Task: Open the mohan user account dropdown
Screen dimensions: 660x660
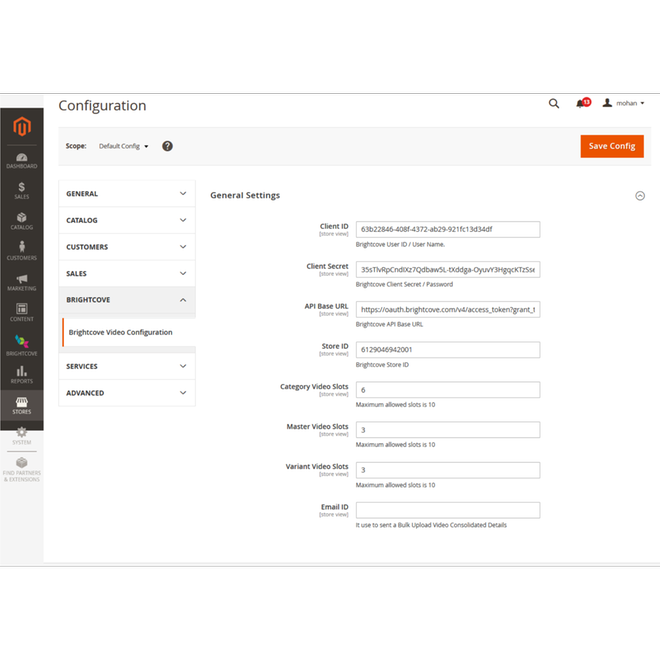Action: (x=625, y=103)
